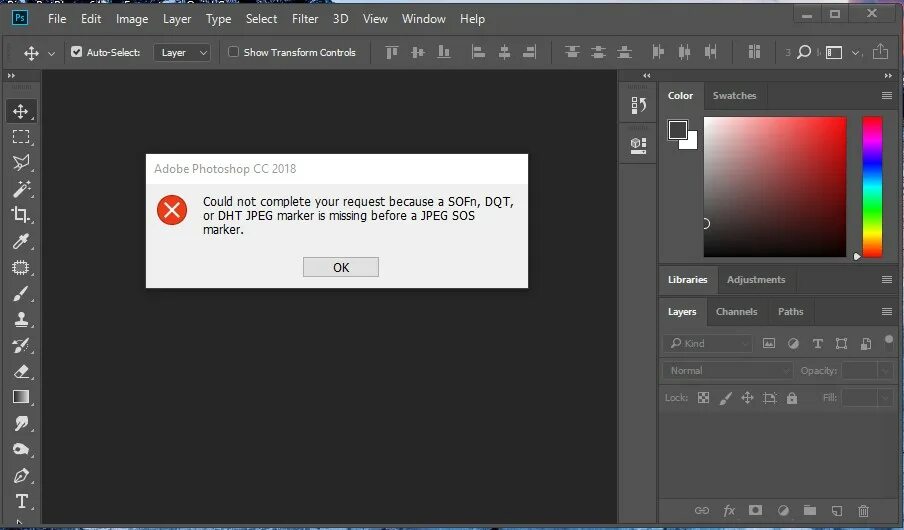Select the Move tool in toolbox
The height and width of the screenshot is (530, 904).
[21, 111]
